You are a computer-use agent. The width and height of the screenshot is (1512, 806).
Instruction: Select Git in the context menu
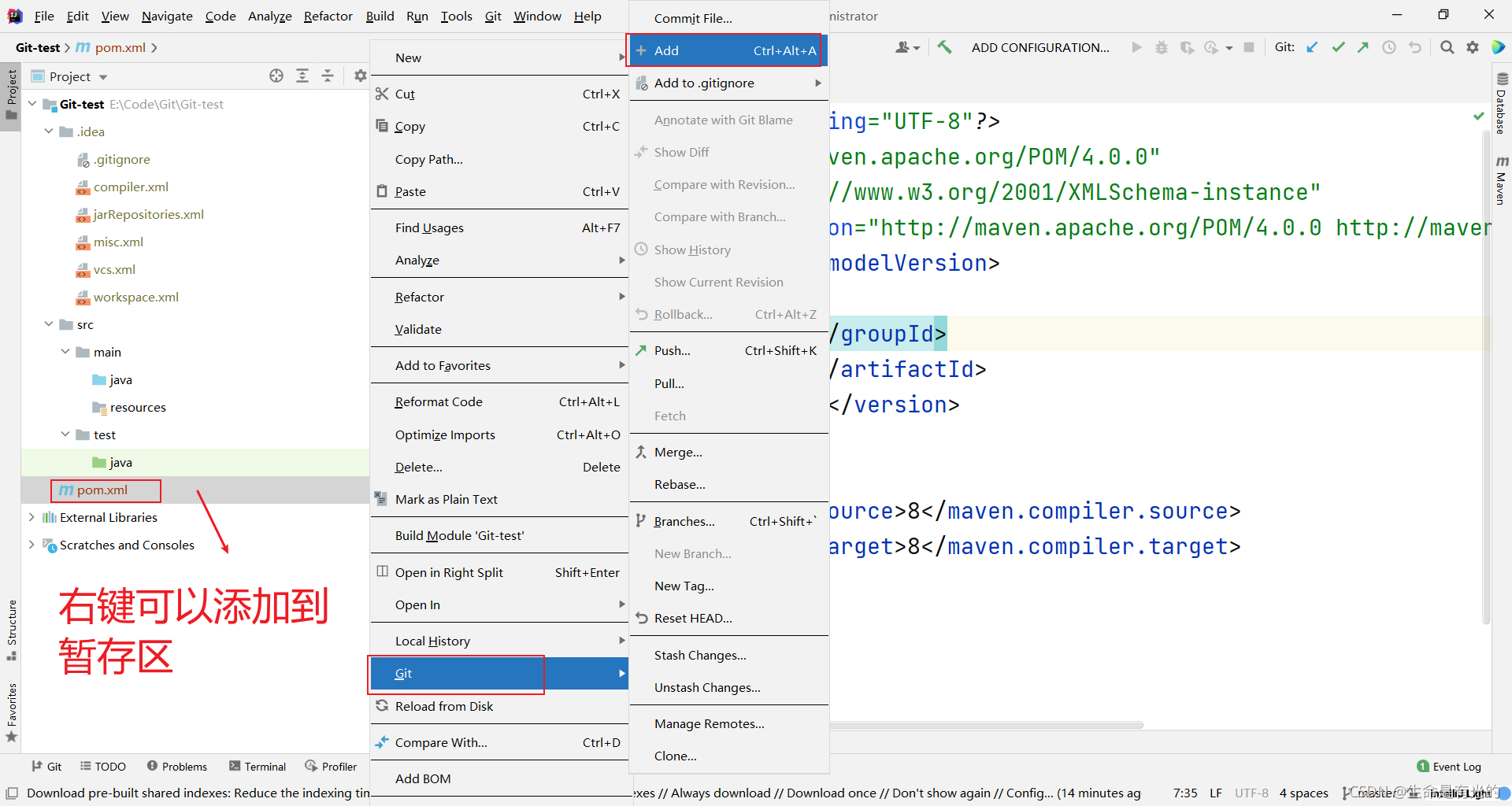coord(499,674)
